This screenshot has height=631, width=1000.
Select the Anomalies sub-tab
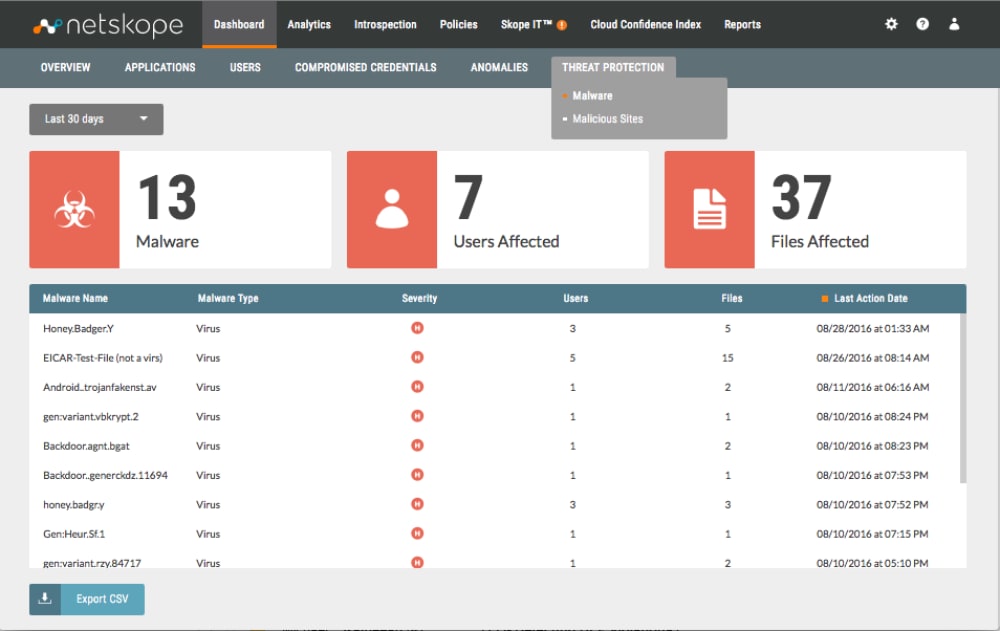(x=499, y=68)
